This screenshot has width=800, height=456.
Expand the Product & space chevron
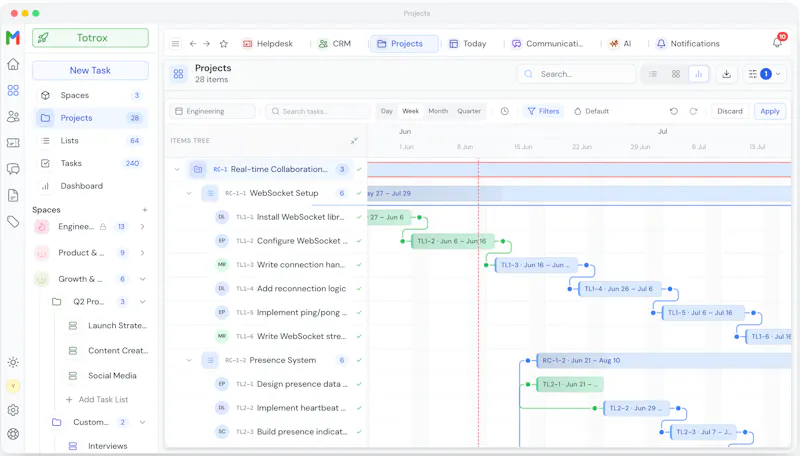coord(142,252)
